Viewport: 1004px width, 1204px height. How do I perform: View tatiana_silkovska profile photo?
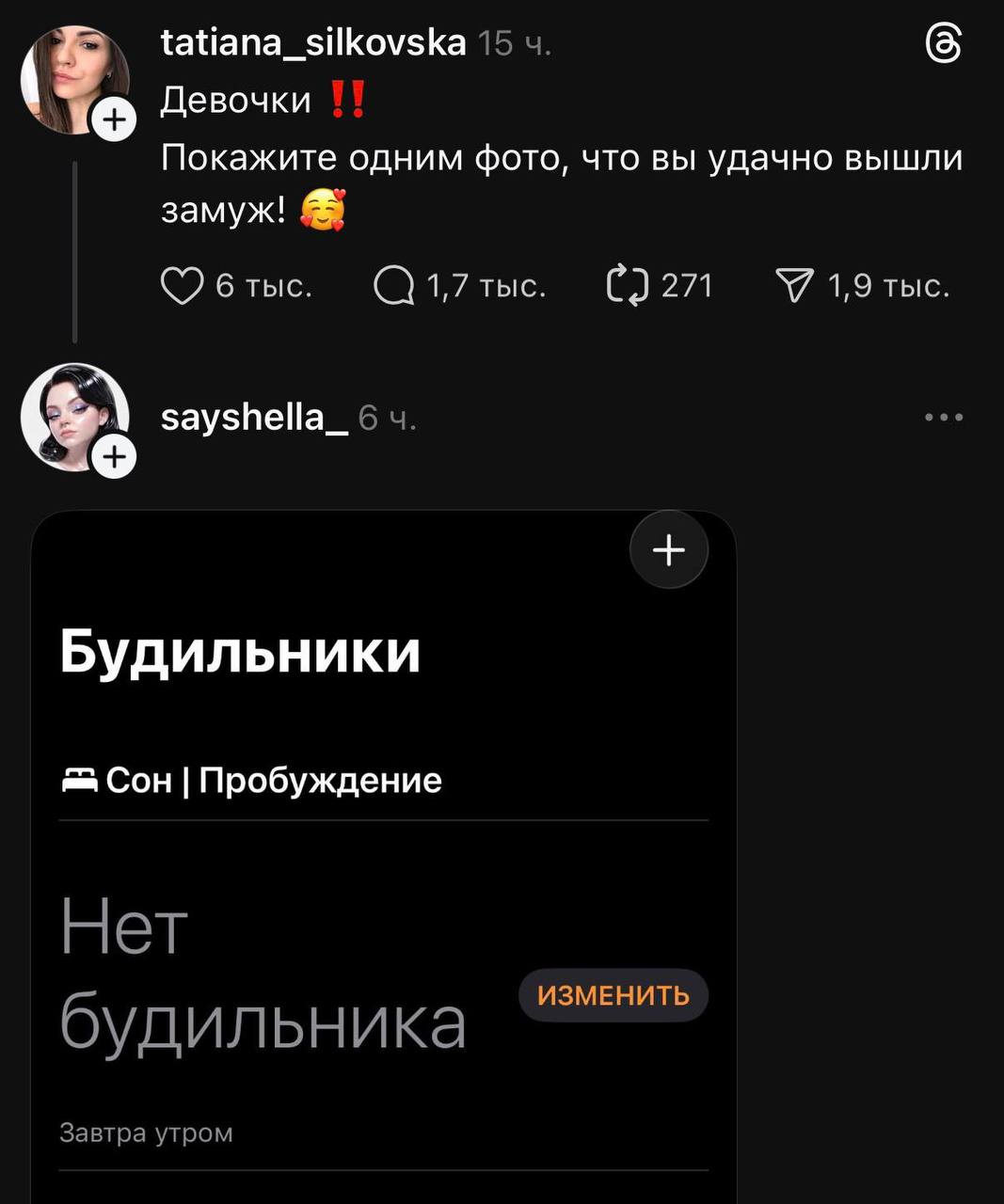click(x=73, y=79)
